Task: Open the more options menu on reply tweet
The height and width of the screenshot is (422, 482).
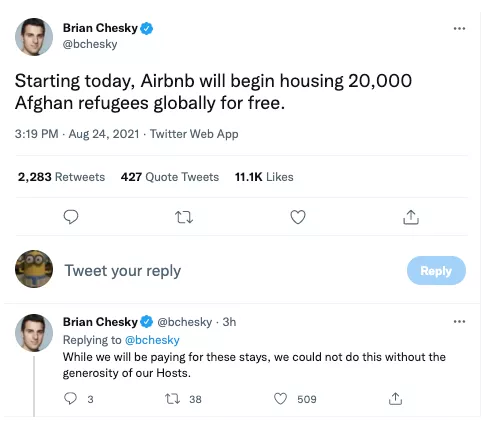Action: pos(459,322)
